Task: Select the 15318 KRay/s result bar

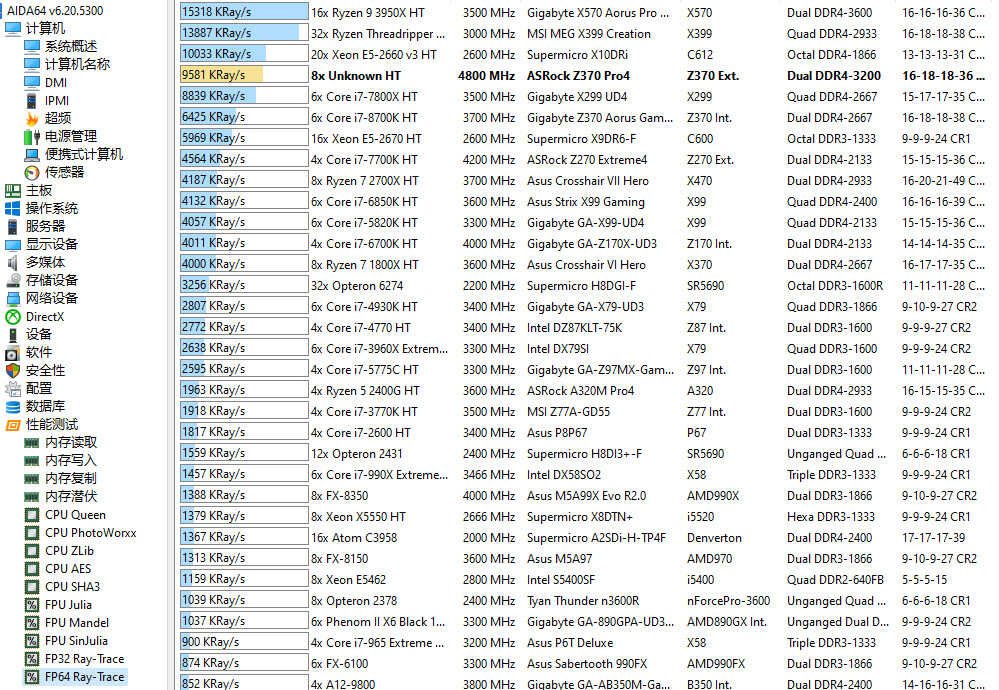Action: pos(244,12)
